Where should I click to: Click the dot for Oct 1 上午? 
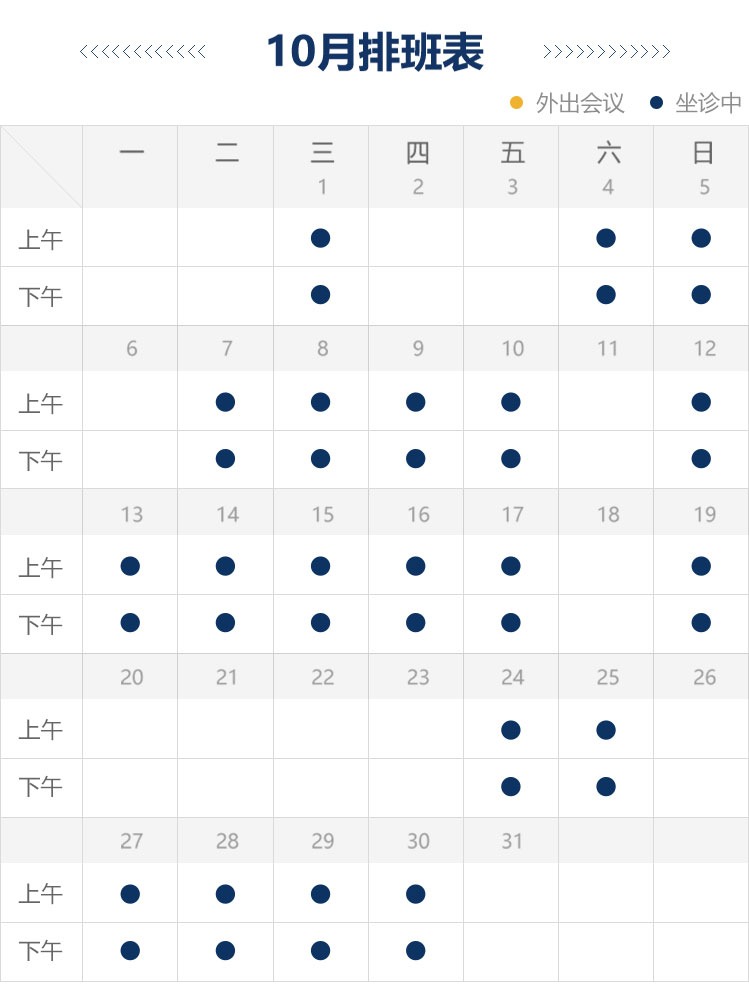(320, 238)
